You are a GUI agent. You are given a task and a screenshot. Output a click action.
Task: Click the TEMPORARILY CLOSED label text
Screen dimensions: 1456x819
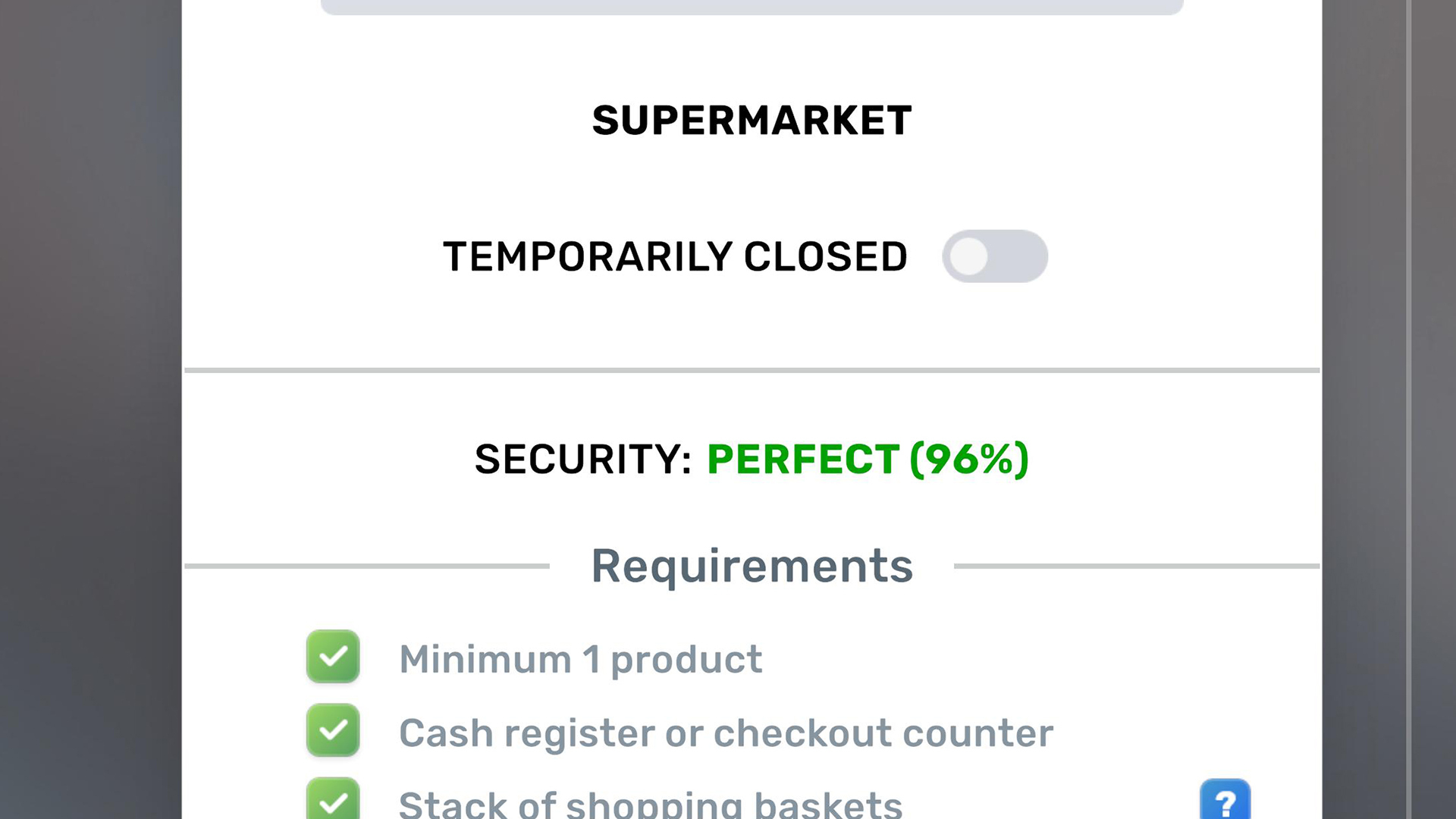675,256
